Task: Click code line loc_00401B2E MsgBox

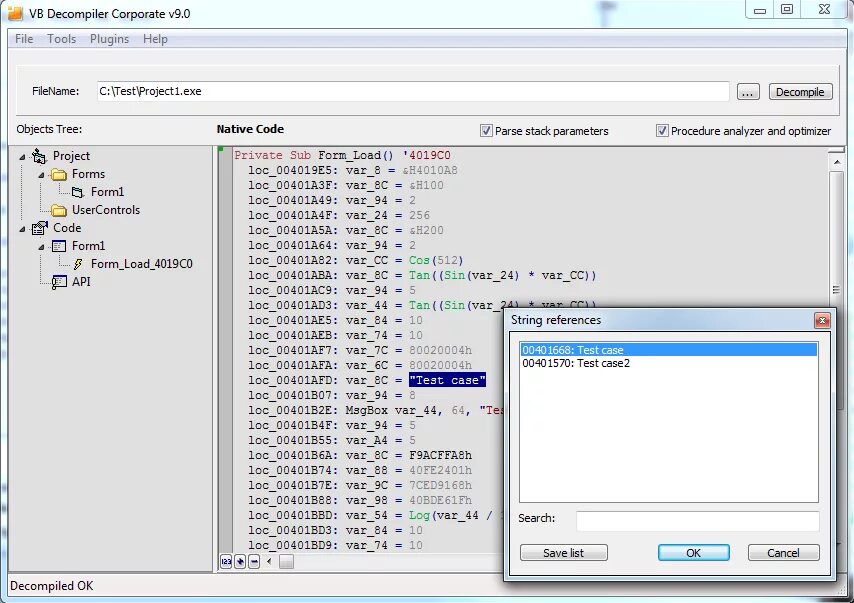Action: (376, 410)
